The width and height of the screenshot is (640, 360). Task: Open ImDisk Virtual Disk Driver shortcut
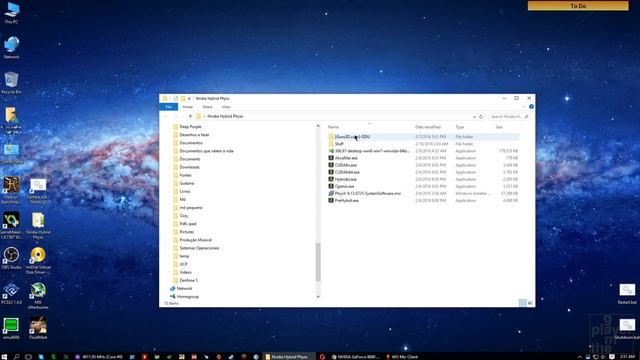(38, 260)
